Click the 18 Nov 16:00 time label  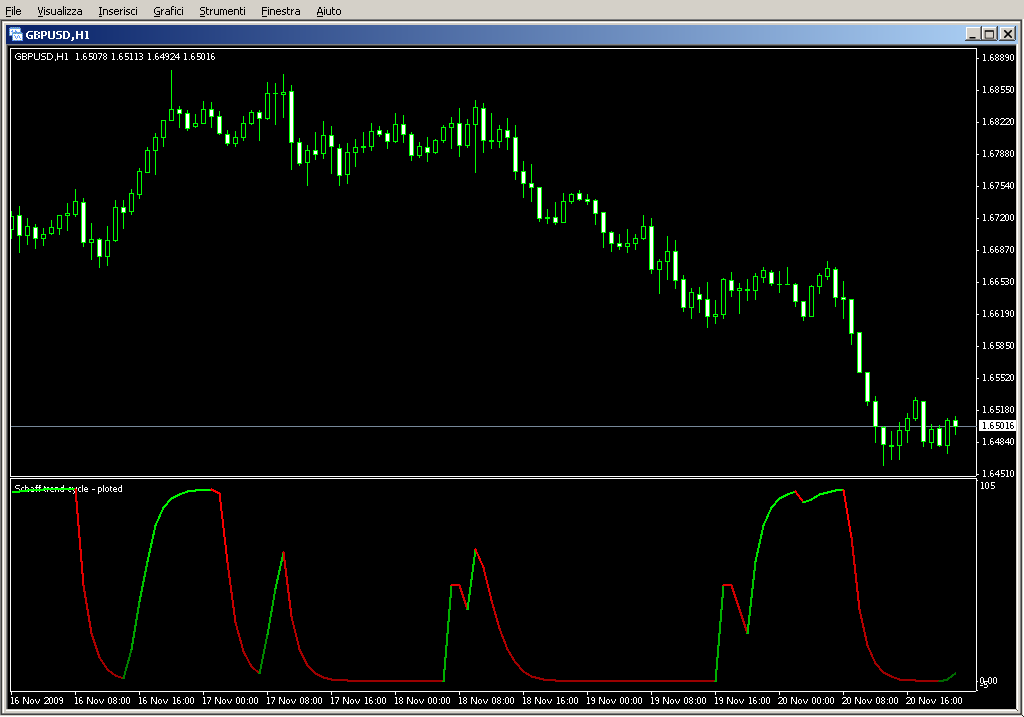click(x=550, y=701)
